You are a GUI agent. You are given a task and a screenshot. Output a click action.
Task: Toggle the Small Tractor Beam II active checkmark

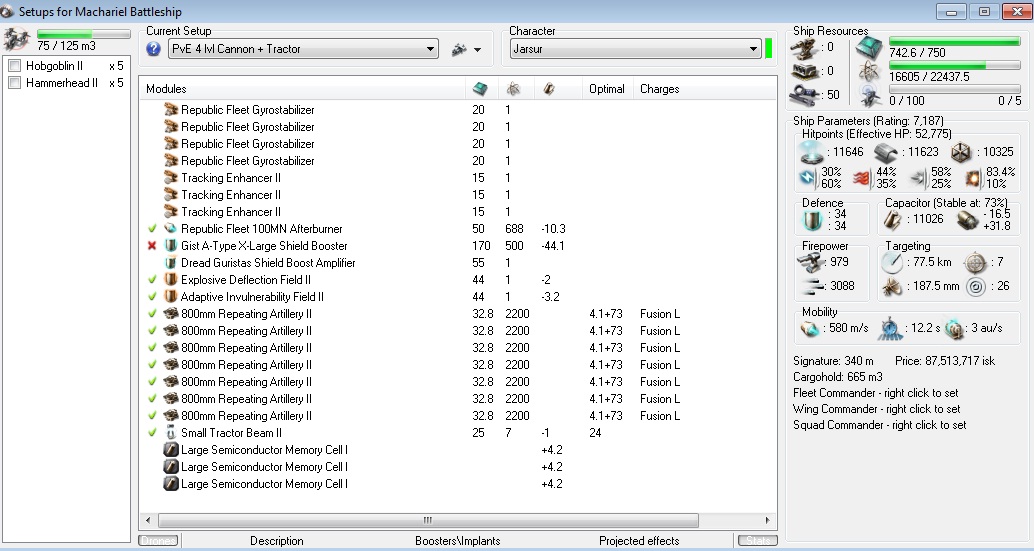(152, 432)
